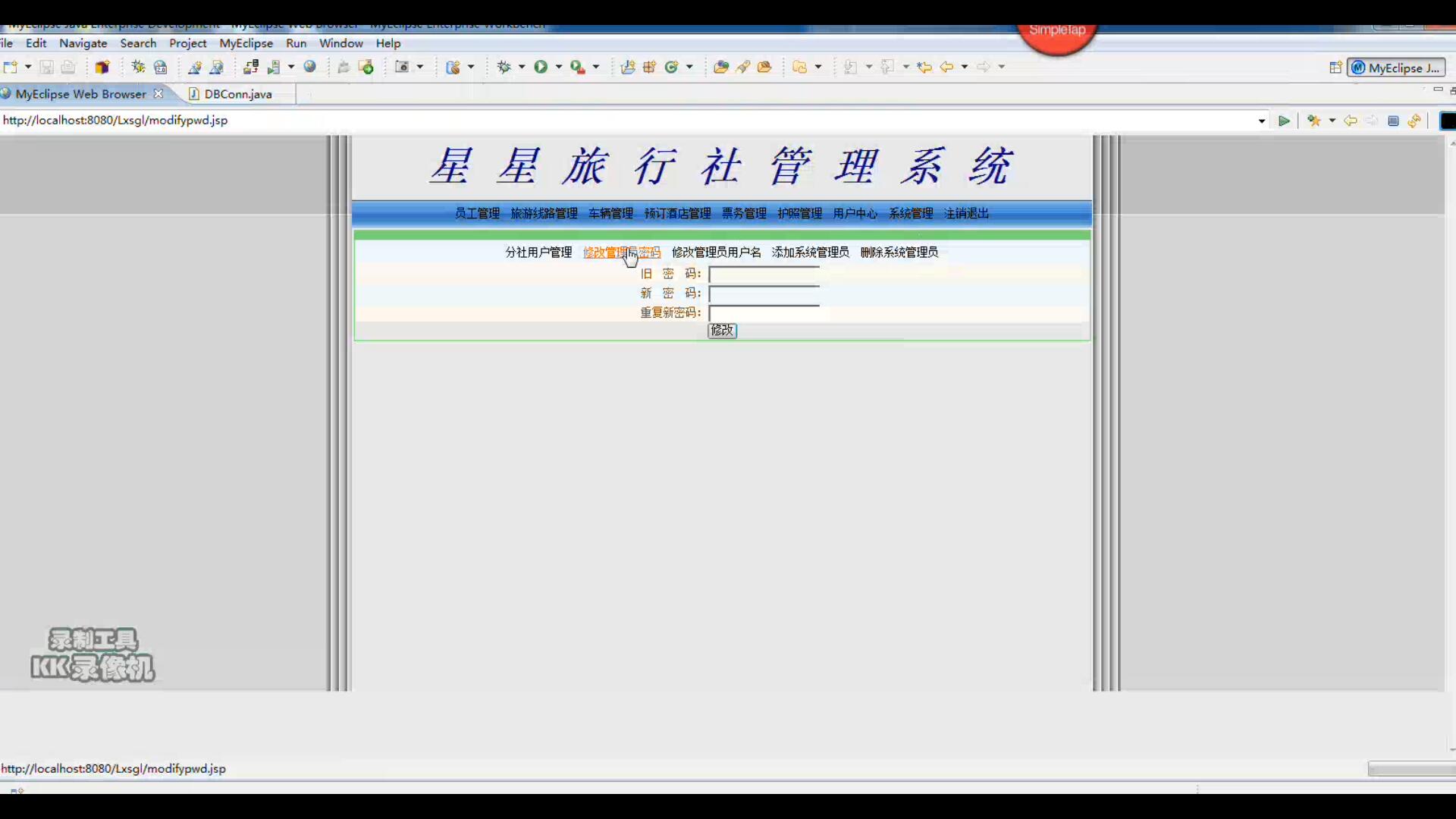
Task: Expand the Back navigation history dropdown
Action: (965, 67)
